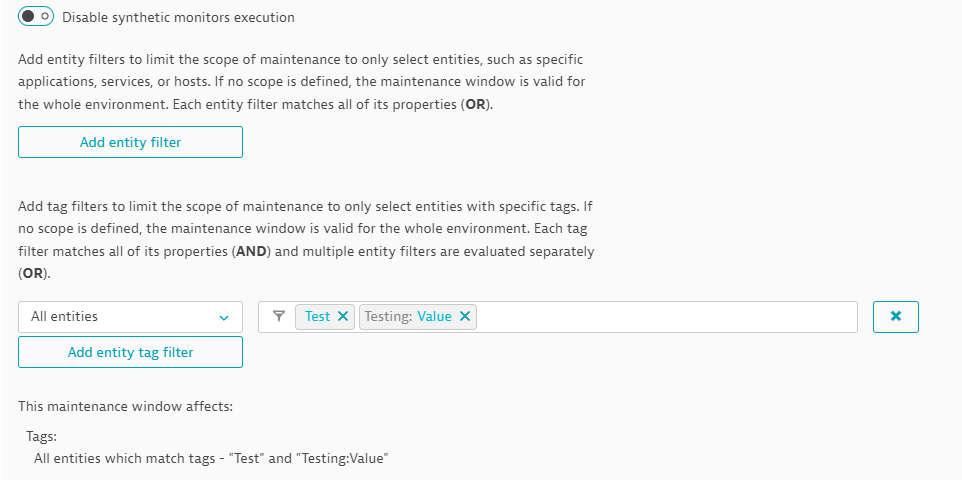Image resolution: width=962 pixels, height=480 pixels.
Task: Delete the tag filter row with the X button
Action: [x=896, y=317]
